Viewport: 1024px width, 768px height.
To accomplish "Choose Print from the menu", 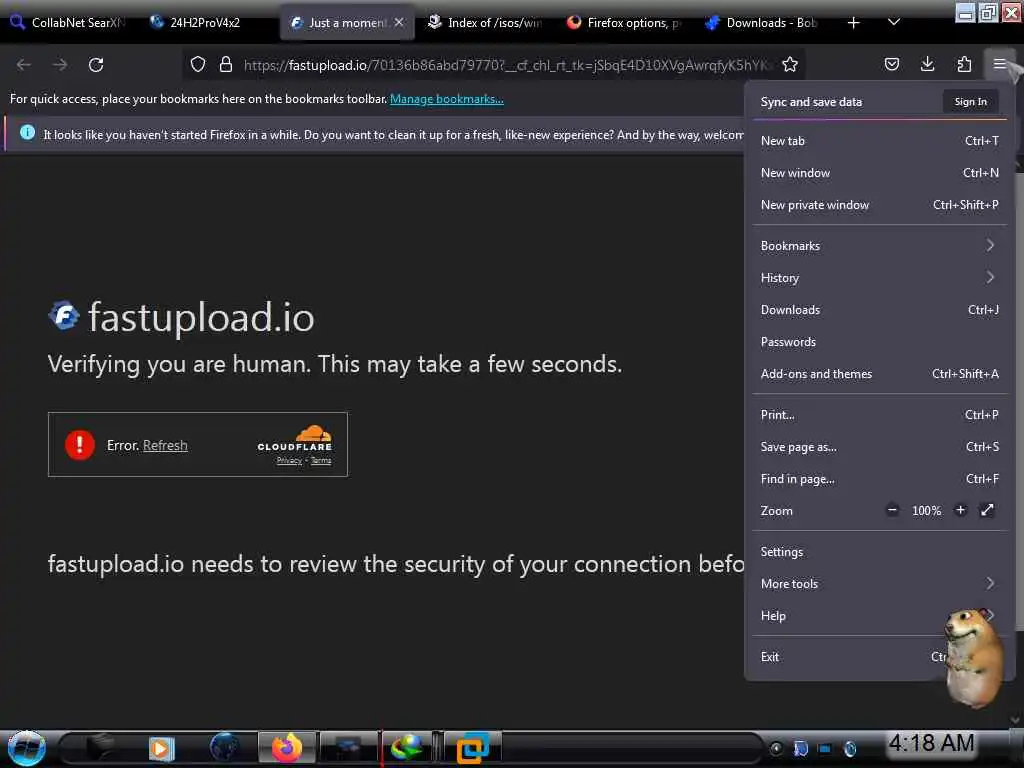I will 879,415.
